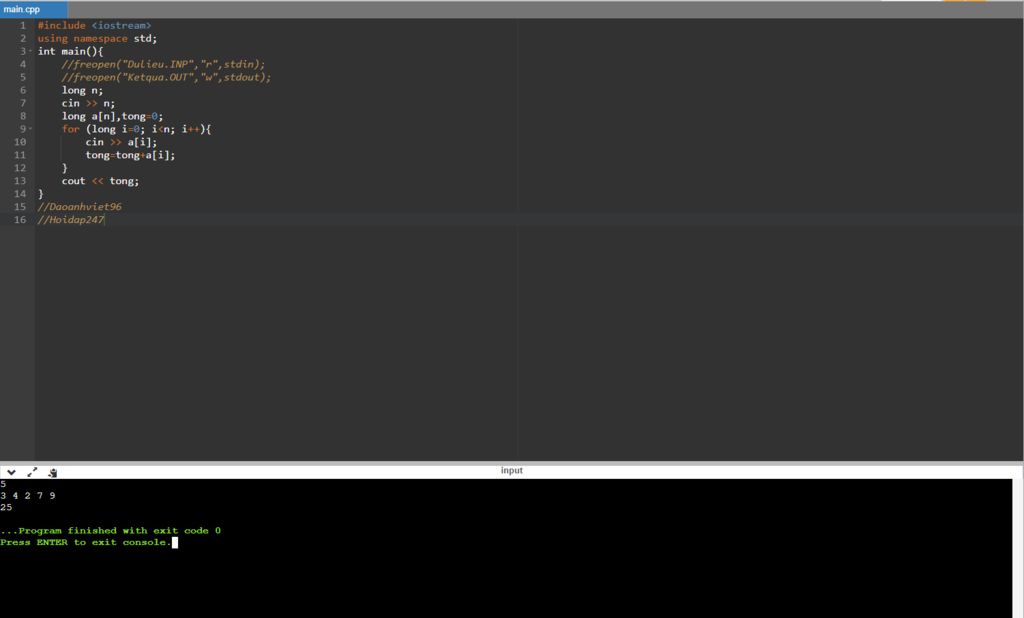Click line number 13 in the gutter

pyautogui.click(x=20, y=181)
